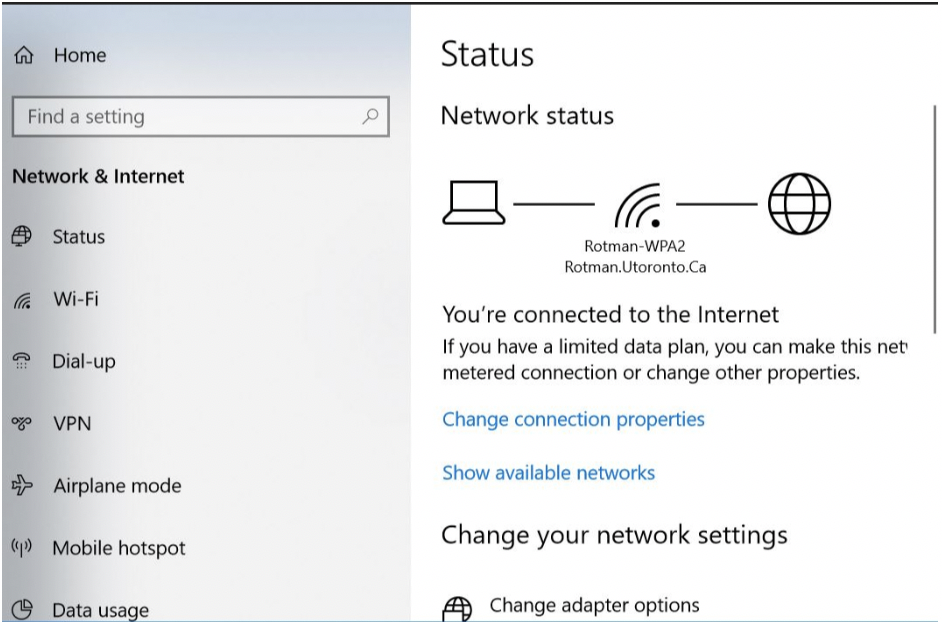Image resolution: width=942 pixels, height=622 pixels.
Task: Click the Change adapter options network icon
Action: (458, 605)
